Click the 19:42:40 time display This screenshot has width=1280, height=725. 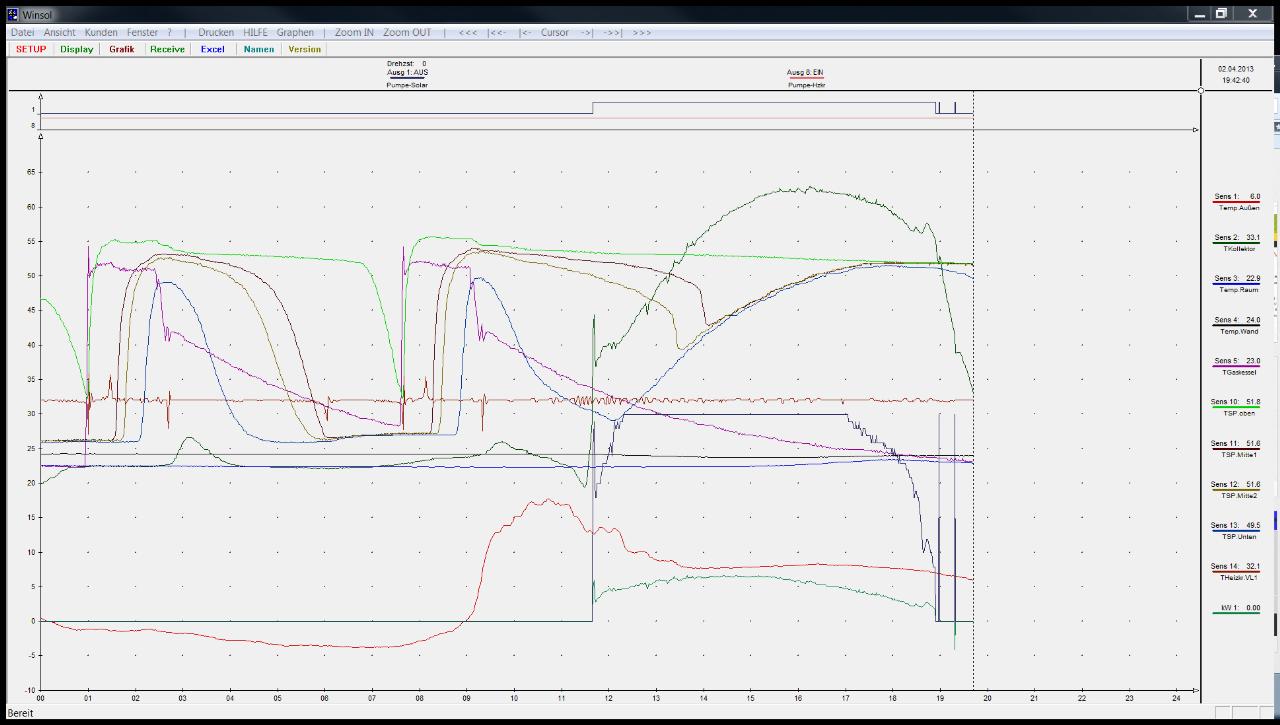[1235, 80]
